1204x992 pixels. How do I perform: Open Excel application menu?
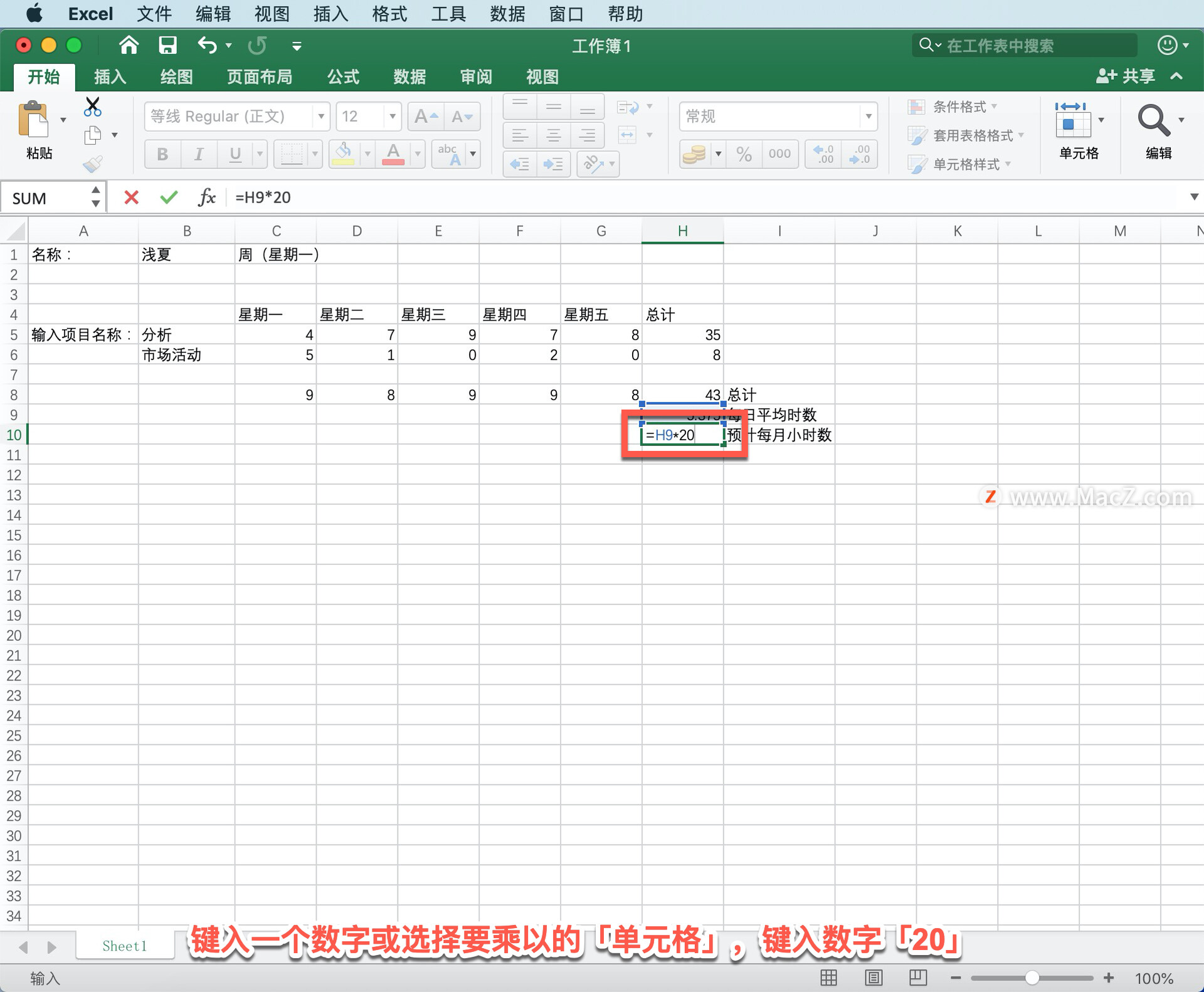90,14
